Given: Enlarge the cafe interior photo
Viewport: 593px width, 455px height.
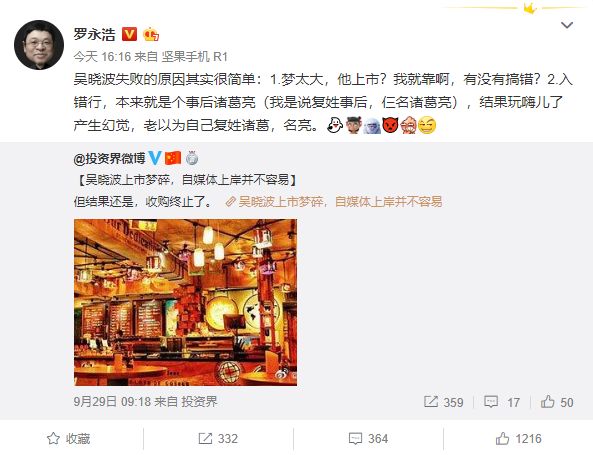Looking at the screenshot, I should tap(185, 302).
